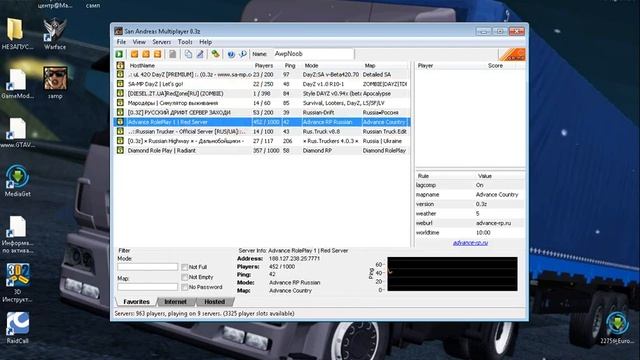
Task: Sort servers by Map column header
Action: pos(385,65)
